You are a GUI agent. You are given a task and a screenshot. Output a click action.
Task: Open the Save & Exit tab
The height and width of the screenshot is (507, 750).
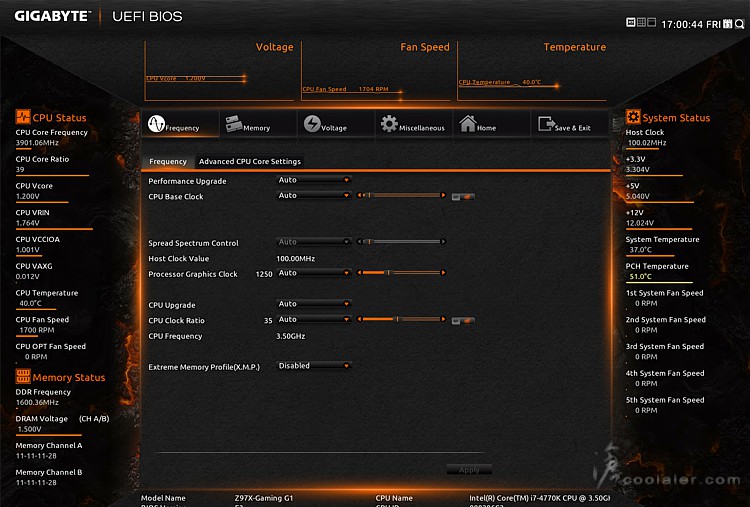[570, 123]
